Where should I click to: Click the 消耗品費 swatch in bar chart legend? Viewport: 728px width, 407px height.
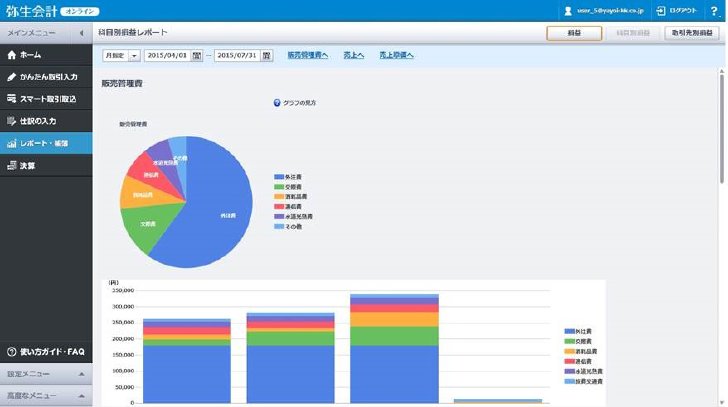[x=569, y=351]
